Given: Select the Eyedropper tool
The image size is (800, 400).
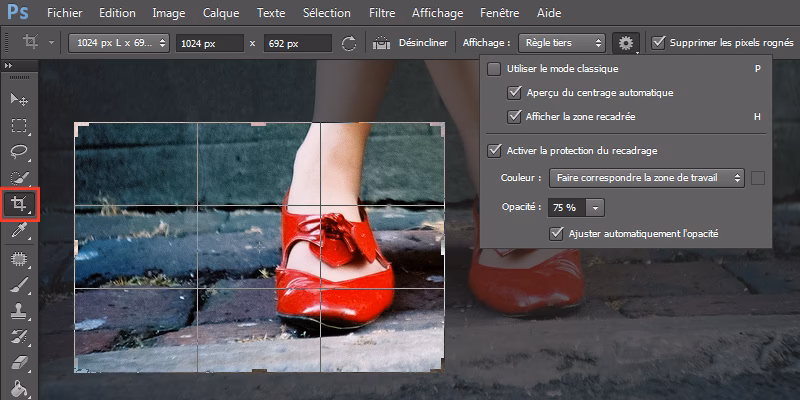Looking at the screenshot, I should [19, 231].
